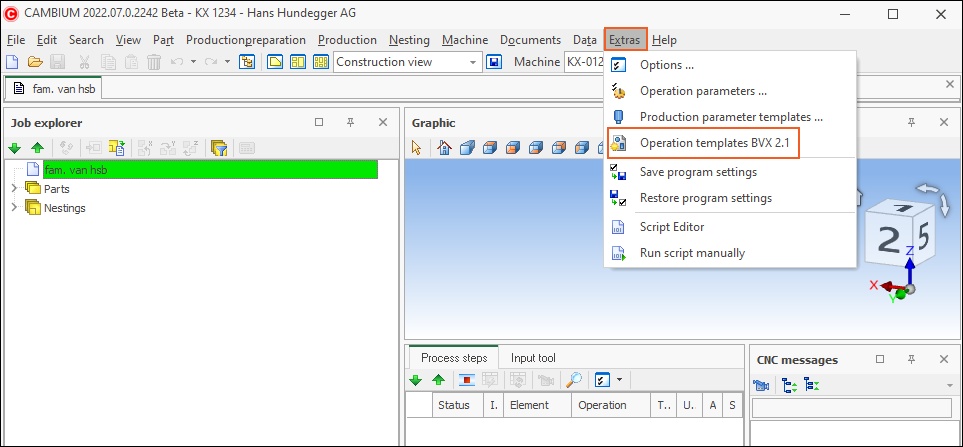Choose Restore program settings entry
The height and width of the screenshot is (447, 963).
(730, 198)
